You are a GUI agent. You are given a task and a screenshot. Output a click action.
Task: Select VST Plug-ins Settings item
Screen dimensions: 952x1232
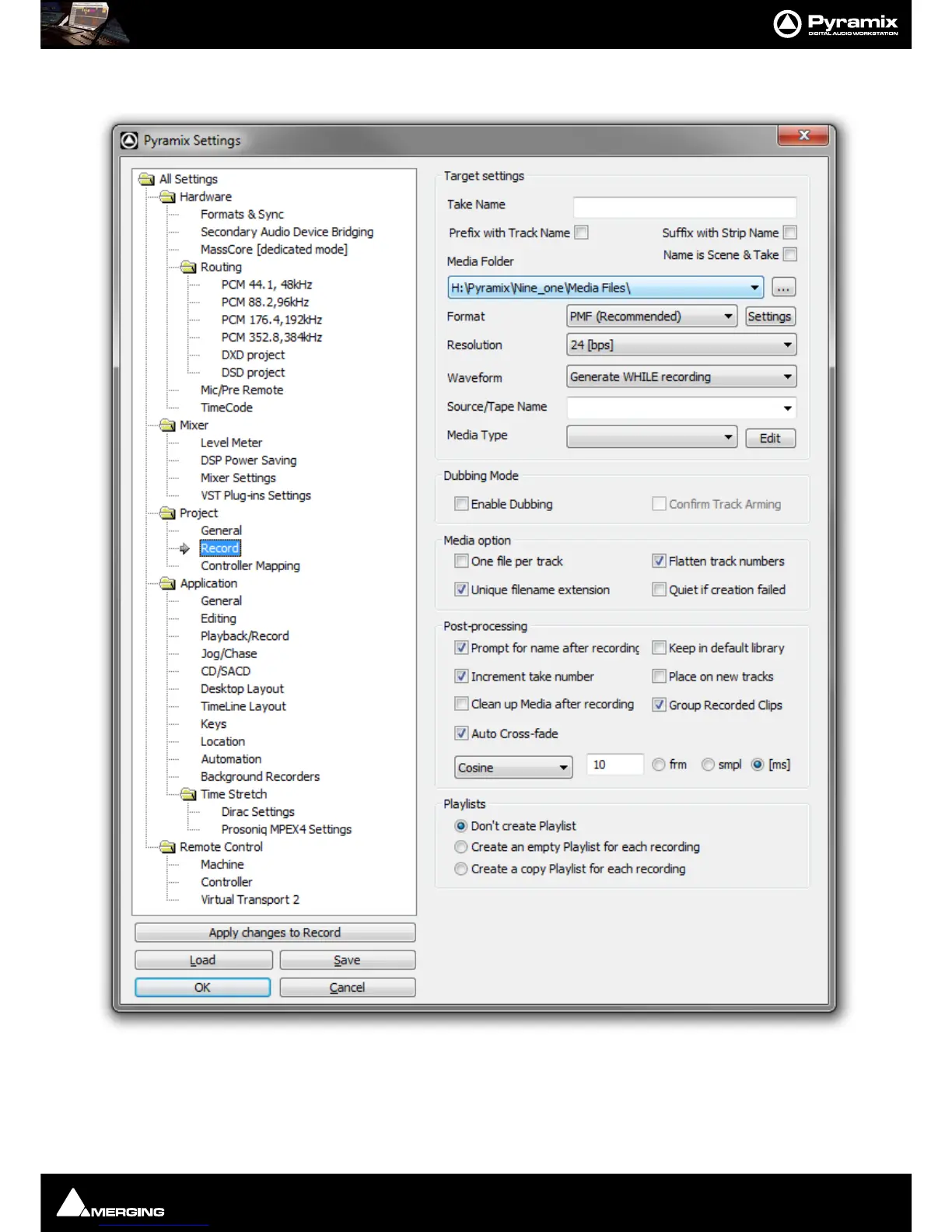(256, 495)
